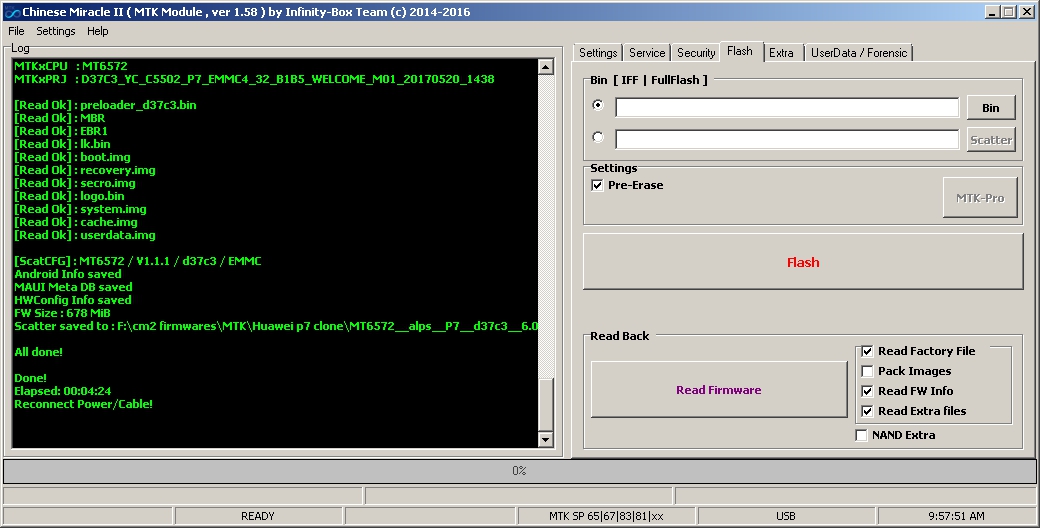Click log line 'HWConfig Info saved'
1040x528 pixels.
click(73, 300)
